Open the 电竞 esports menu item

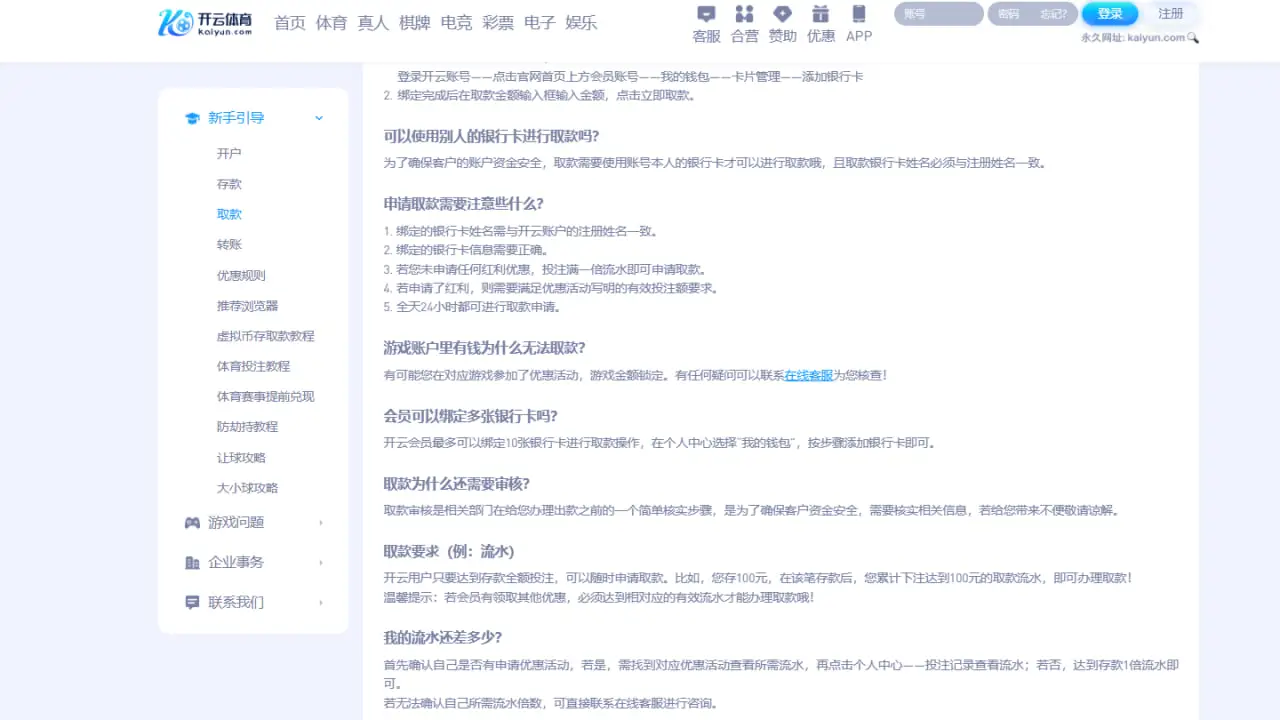click(456, 22)
